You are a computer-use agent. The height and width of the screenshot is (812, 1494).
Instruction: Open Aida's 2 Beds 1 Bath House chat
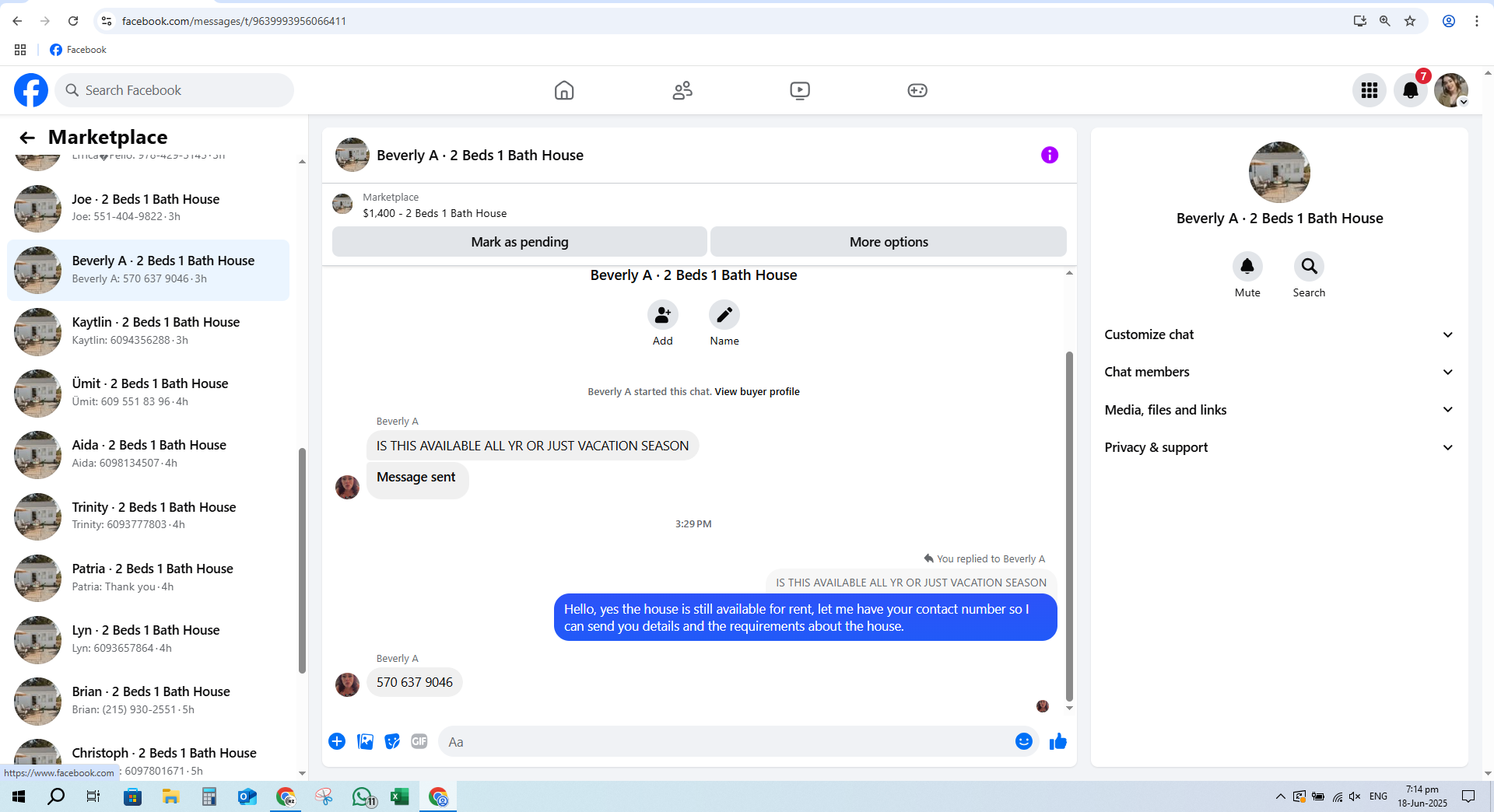coord(148,454)
